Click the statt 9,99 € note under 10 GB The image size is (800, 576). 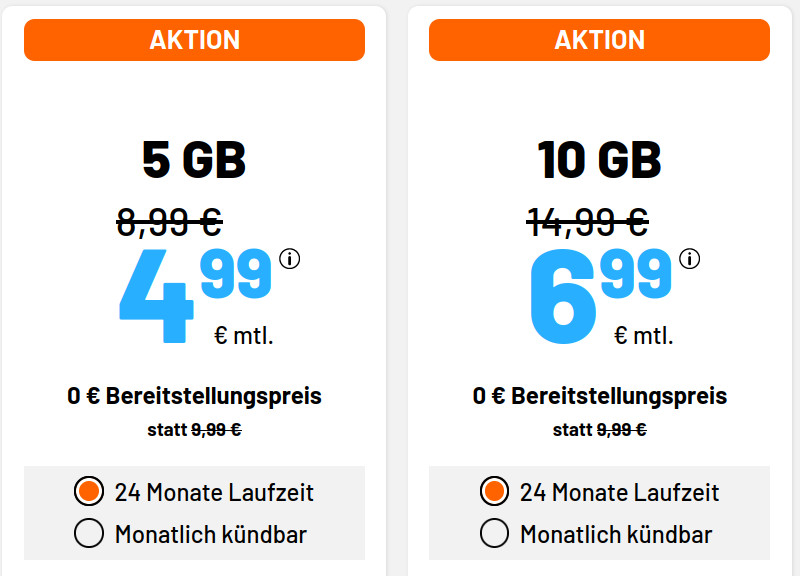598,430
